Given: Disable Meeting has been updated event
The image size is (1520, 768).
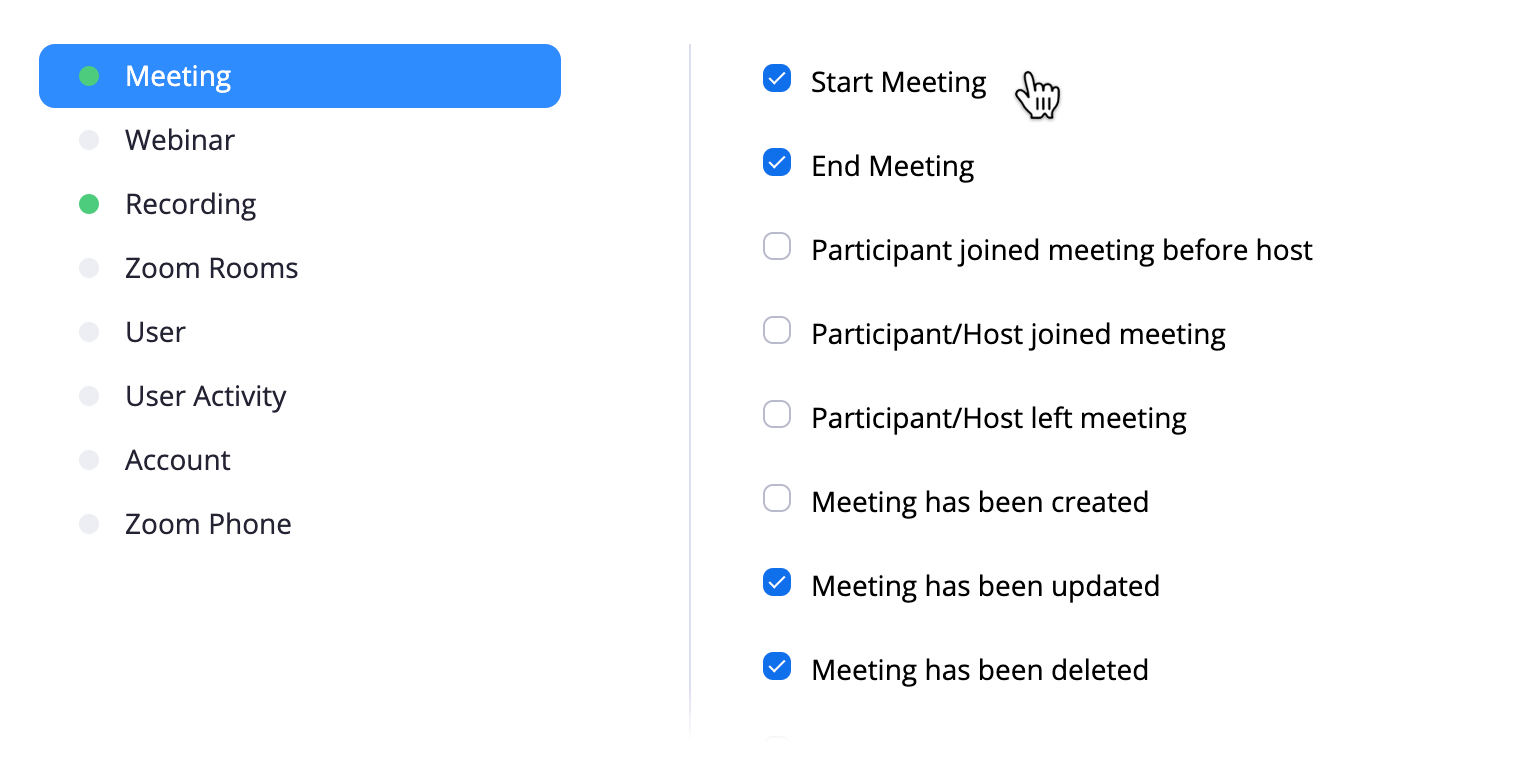Looking at the screenshot, I should tap(777, 582).
